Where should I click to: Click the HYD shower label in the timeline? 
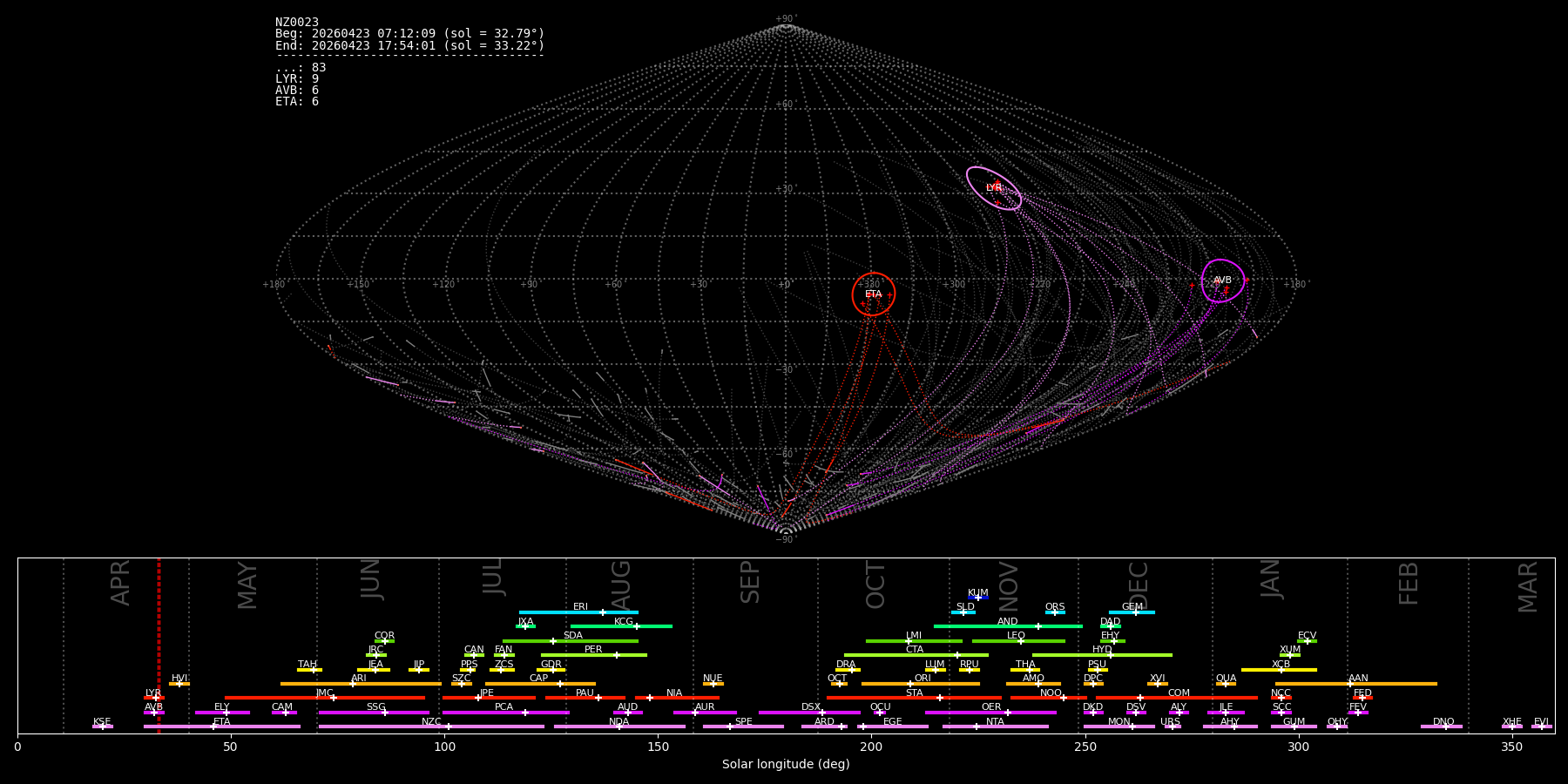pyautogui.click(x=1102, y=650)
